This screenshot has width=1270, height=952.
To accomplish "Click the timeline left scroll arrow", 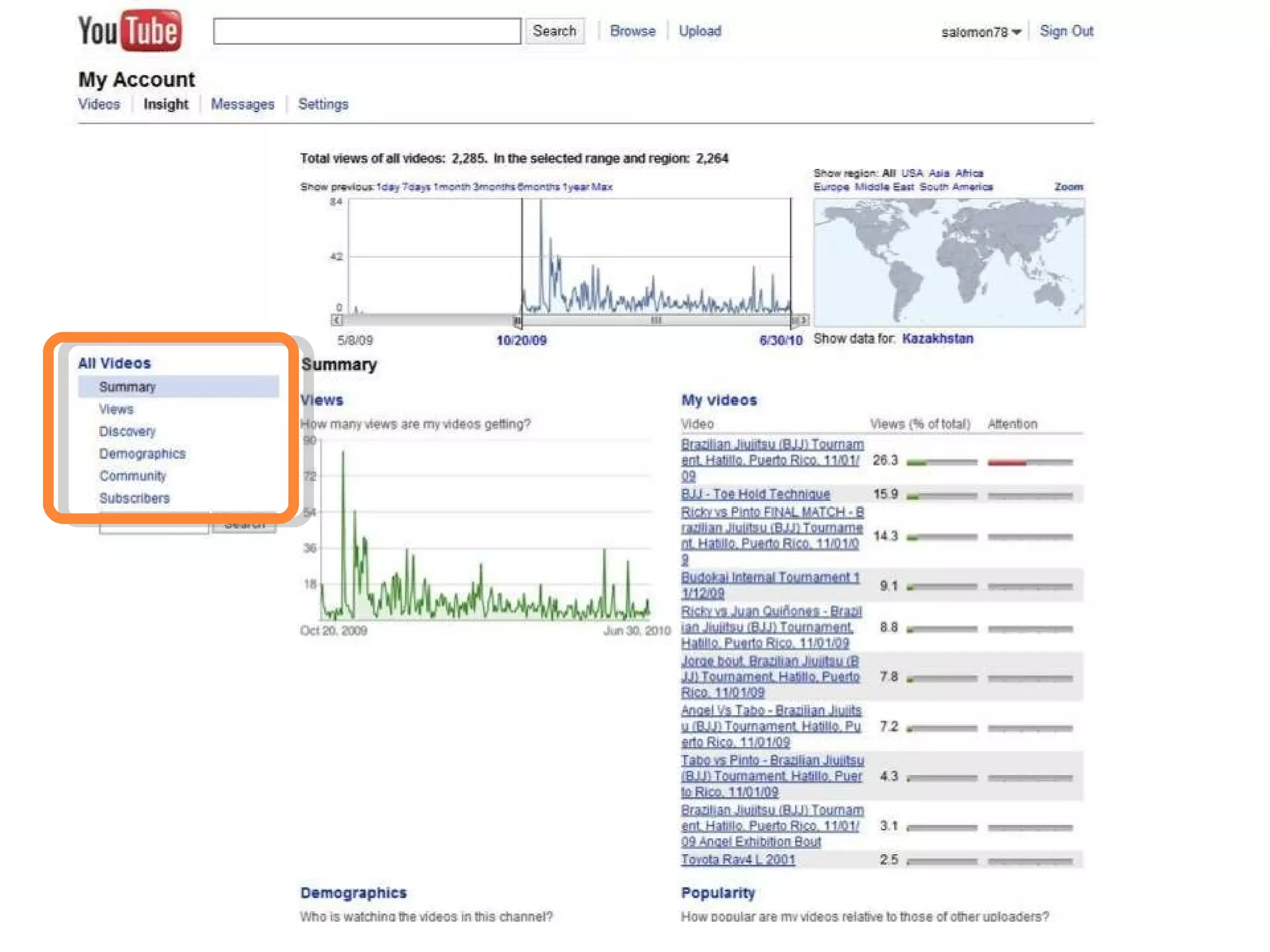I will (x=336, y=320).
